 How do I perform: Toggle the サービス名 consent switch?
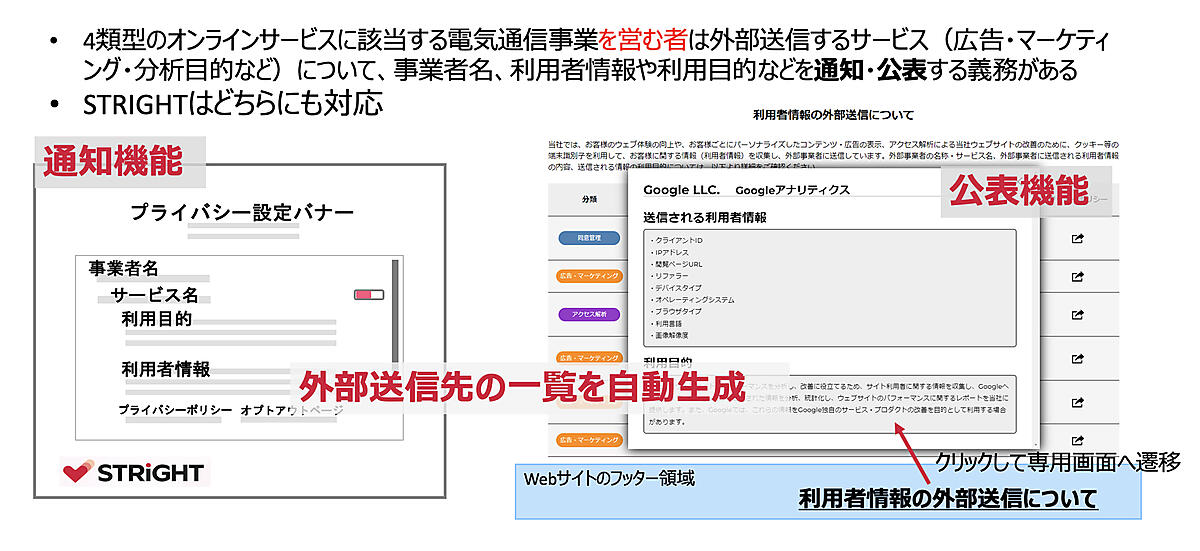(368, 295)
